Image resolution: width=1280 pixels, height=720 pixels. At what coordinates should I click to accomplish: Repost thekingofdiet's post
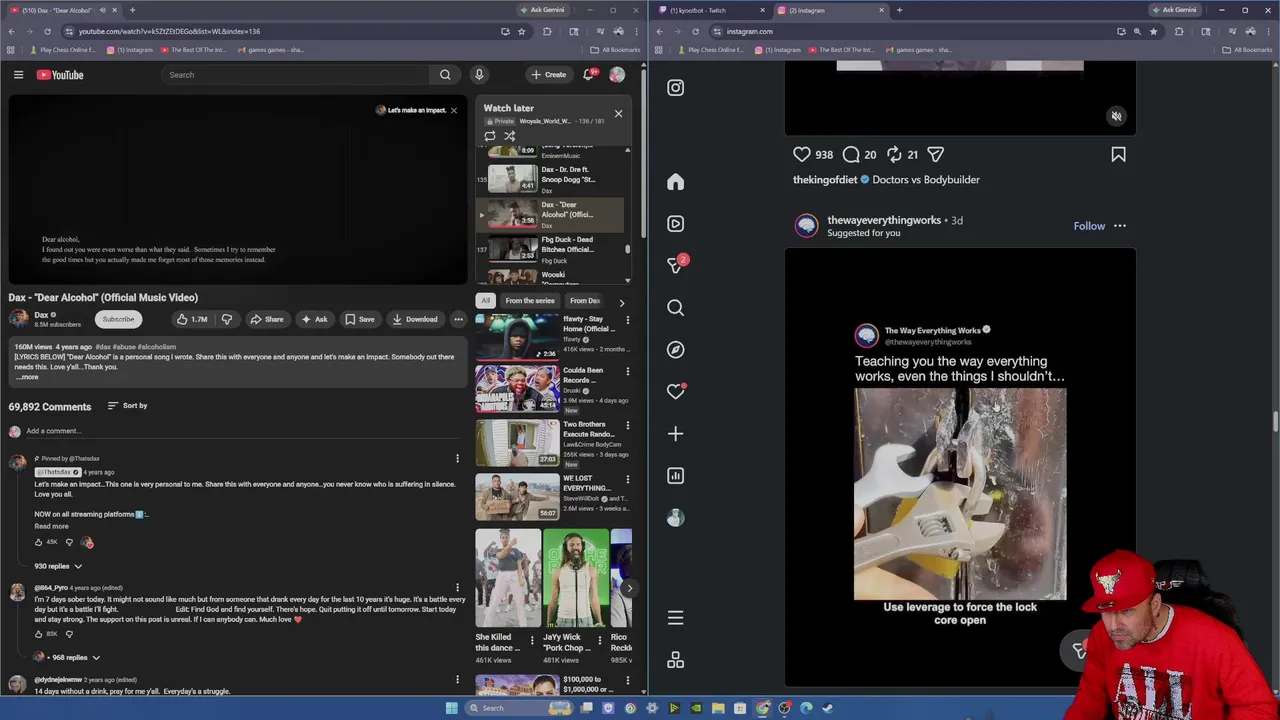[894, 154]
